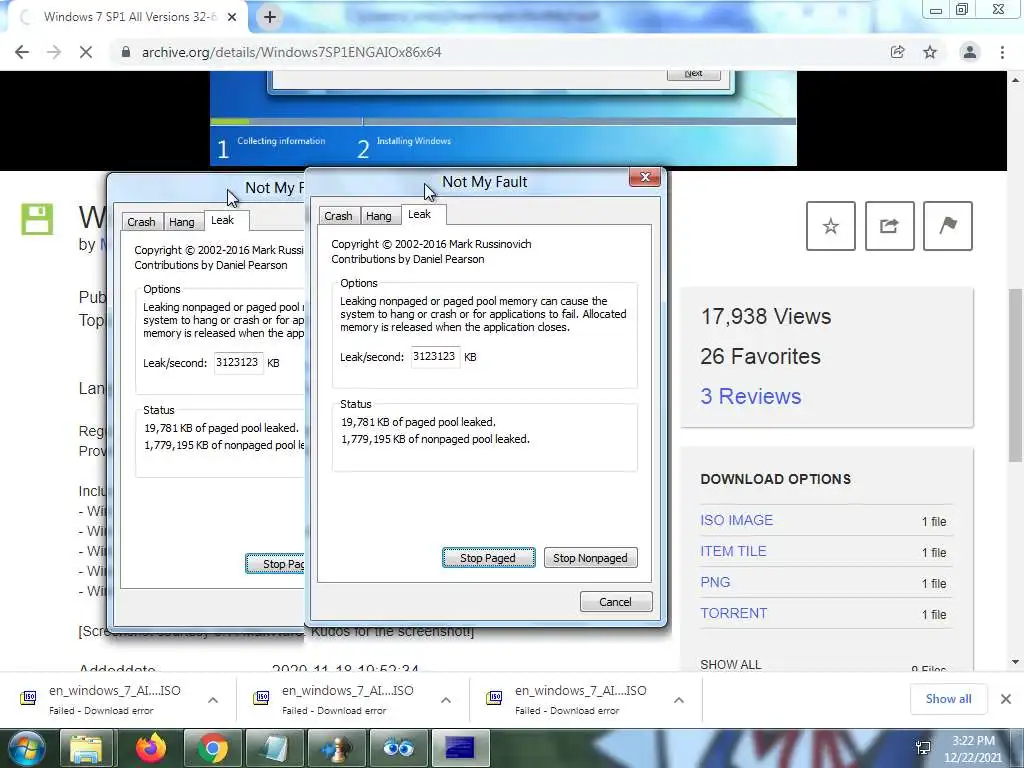
Task: Click the share page icon in address bar
Action: [897, 52]
